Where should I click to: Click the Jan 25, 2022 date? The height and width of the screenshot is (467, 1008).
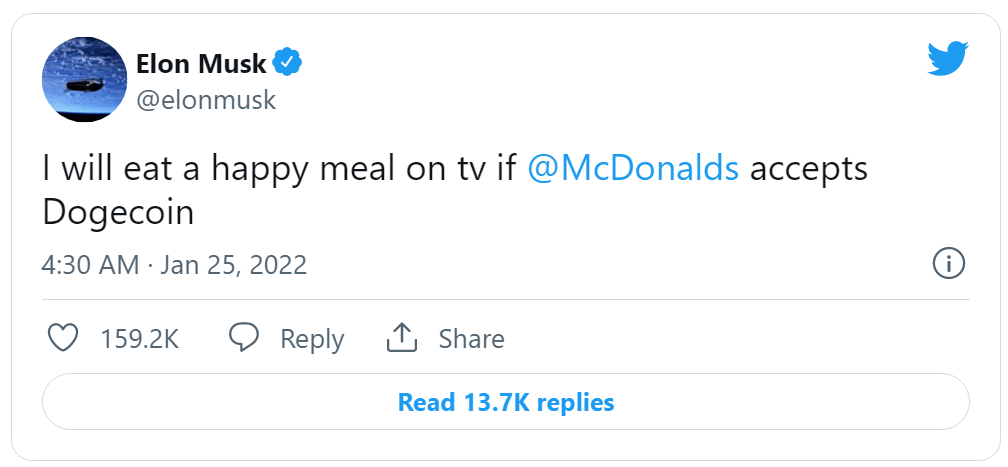233,265
